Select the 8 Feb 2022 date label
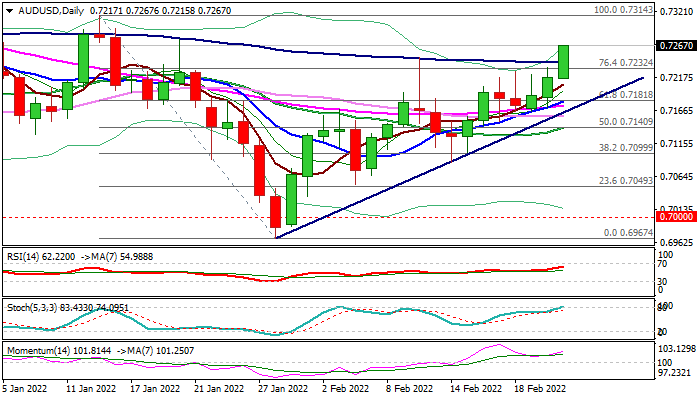 pos(410,388)
